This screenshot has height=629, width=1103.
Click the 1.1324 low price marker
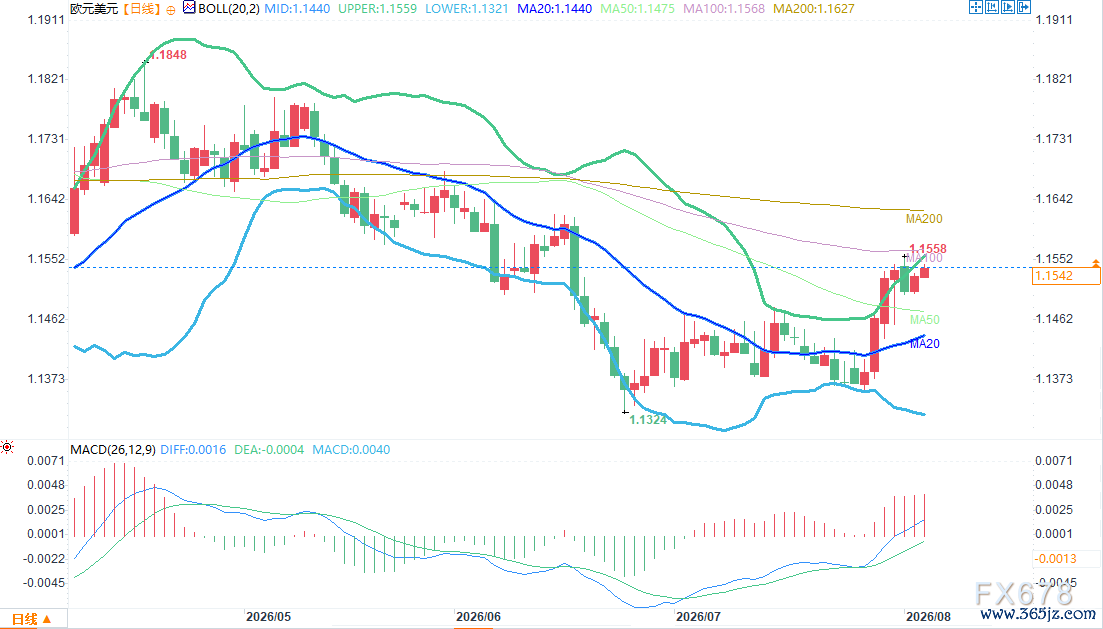click(648, 420)
